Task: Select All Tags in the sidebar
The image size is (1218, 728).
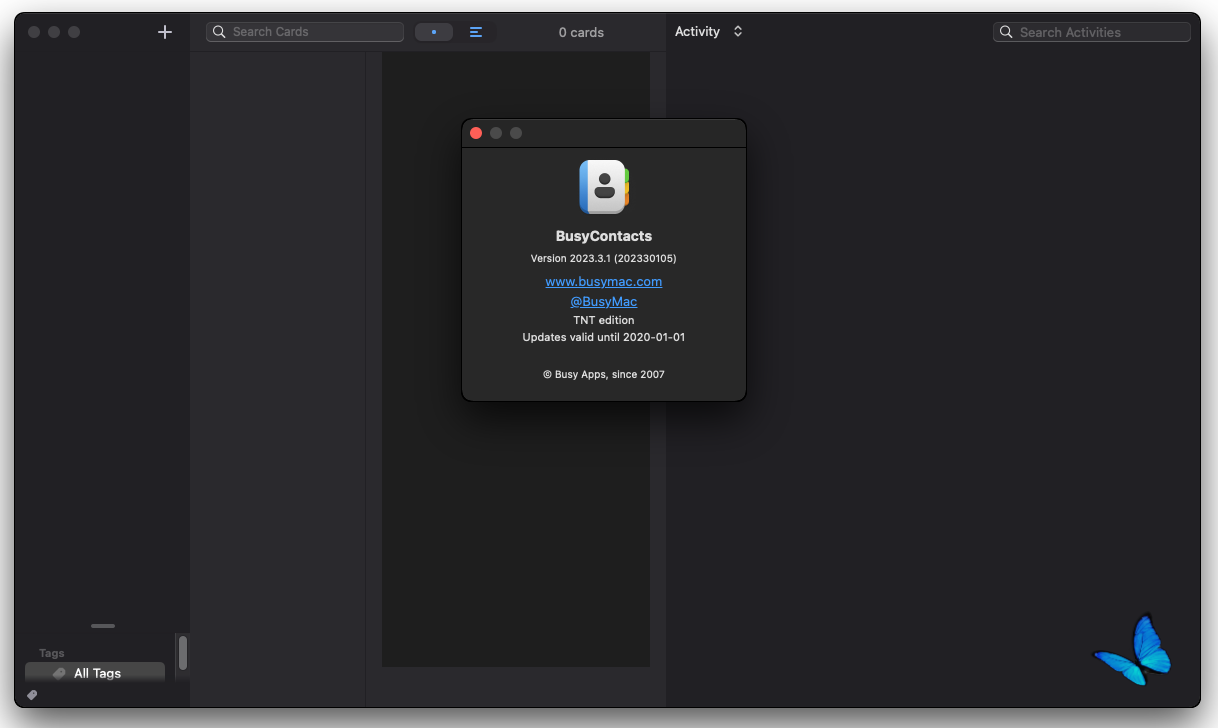Action: pyautogui.click(x=95, y=673)
